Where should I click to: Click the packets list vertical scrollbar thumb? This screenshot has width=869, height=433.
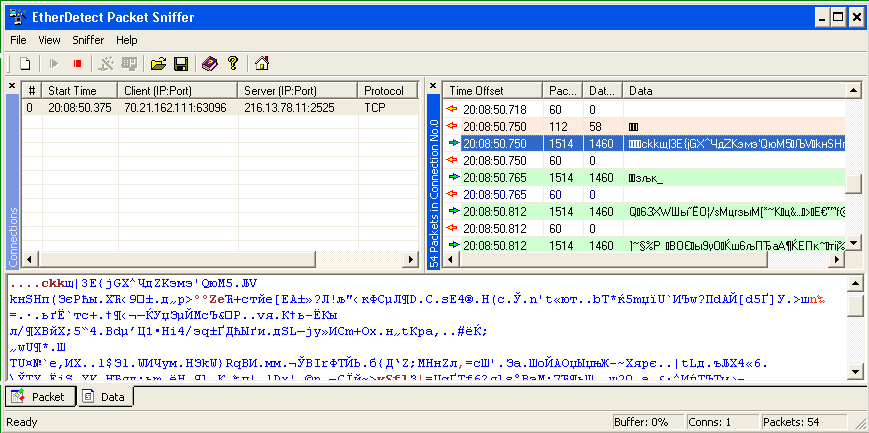pyautogui.click(x=854, y=184)
